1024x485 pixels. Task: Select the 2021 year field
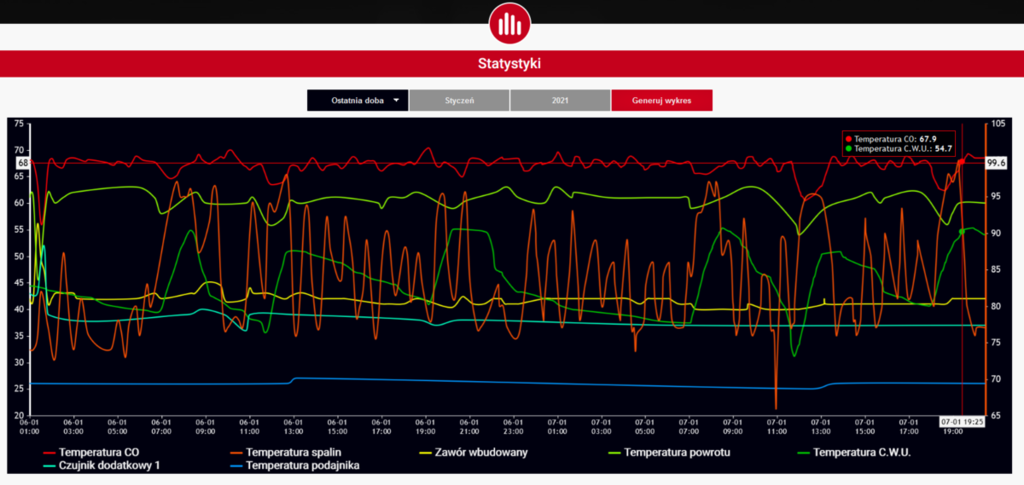(x=560, y=101)
